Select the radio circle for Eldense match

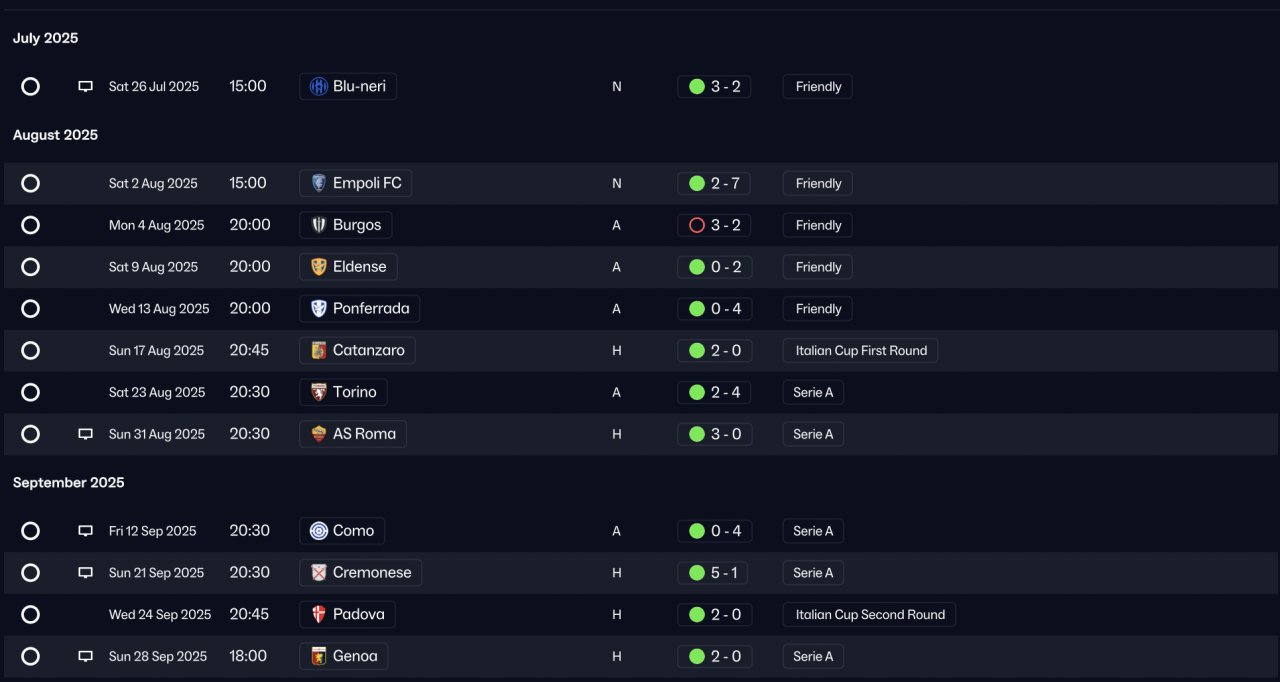[x=31, y=267]
